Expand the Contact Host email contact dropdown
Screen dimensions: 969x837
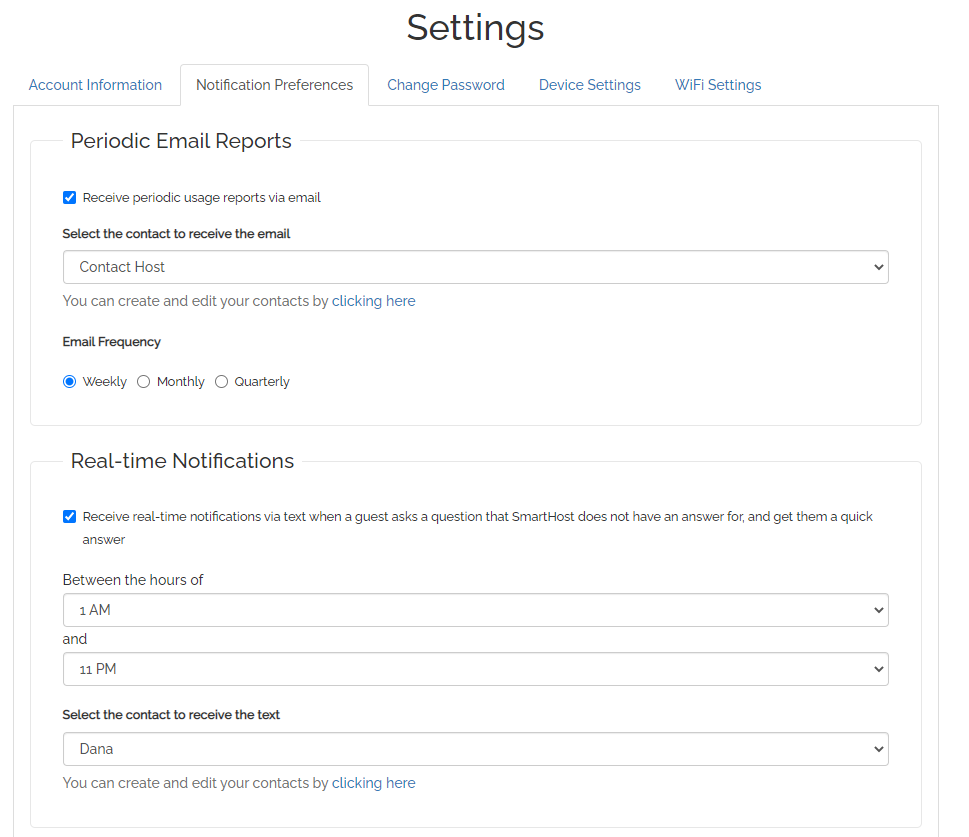[x=476, y=267]
